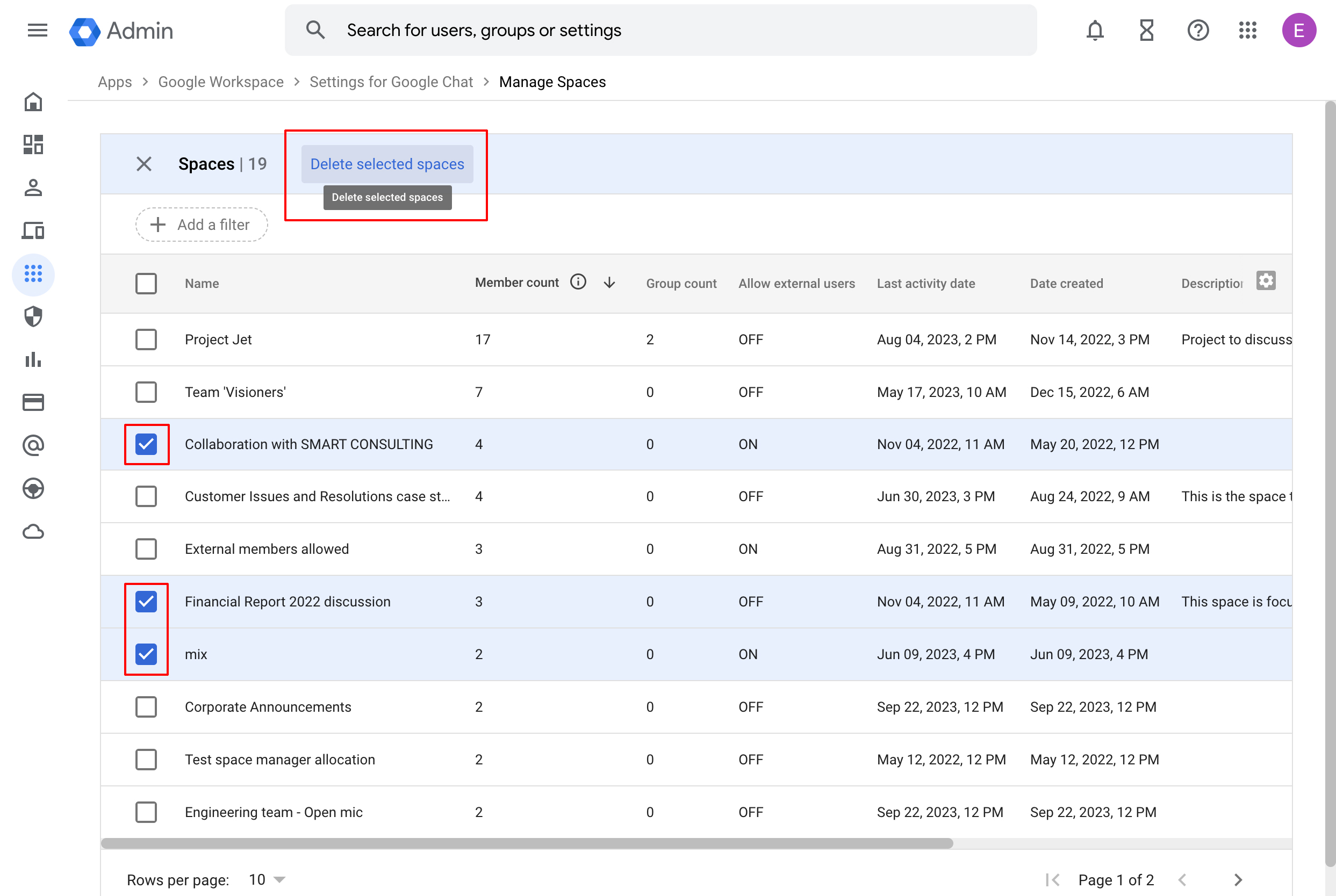
Task: Click the hourglass tasks icon
Action: 1146,30
